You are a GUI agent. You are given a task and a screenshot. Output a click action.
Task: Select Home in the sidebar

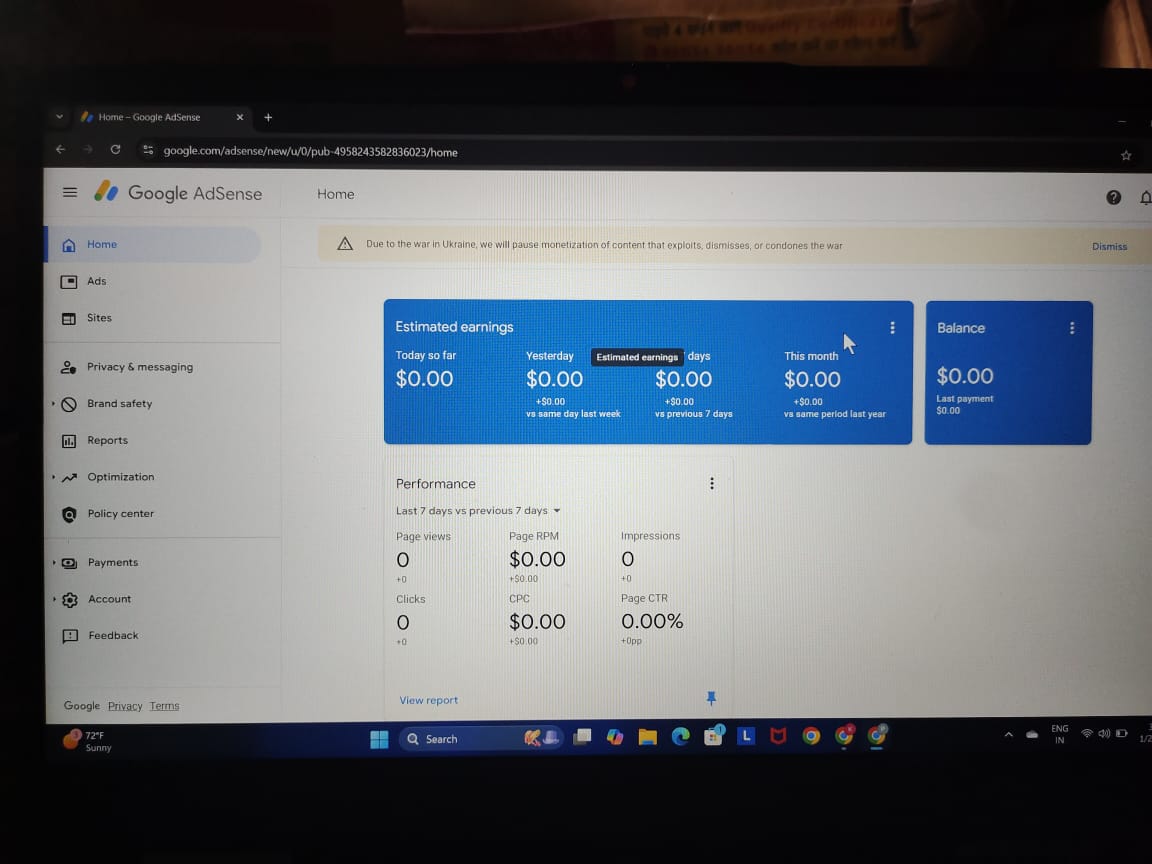pos(153,245)
